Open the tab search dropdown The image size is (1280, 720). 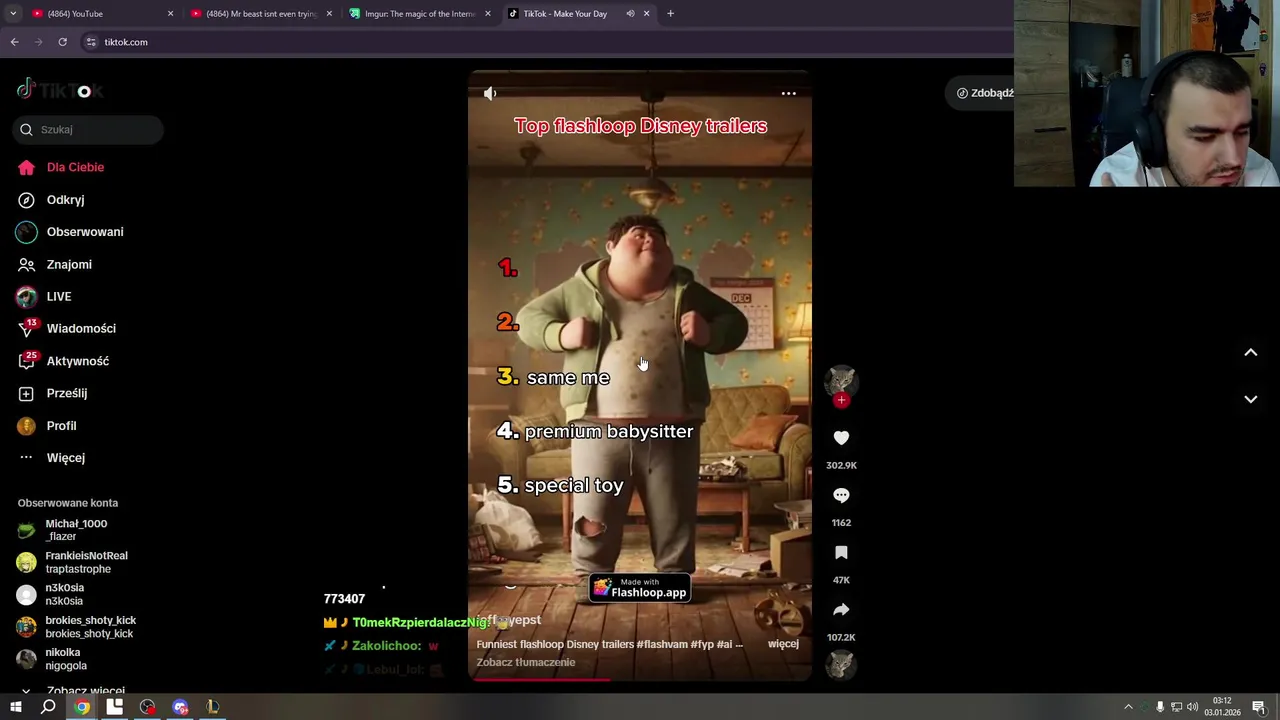pyautogui.click(x=12, y=14)
